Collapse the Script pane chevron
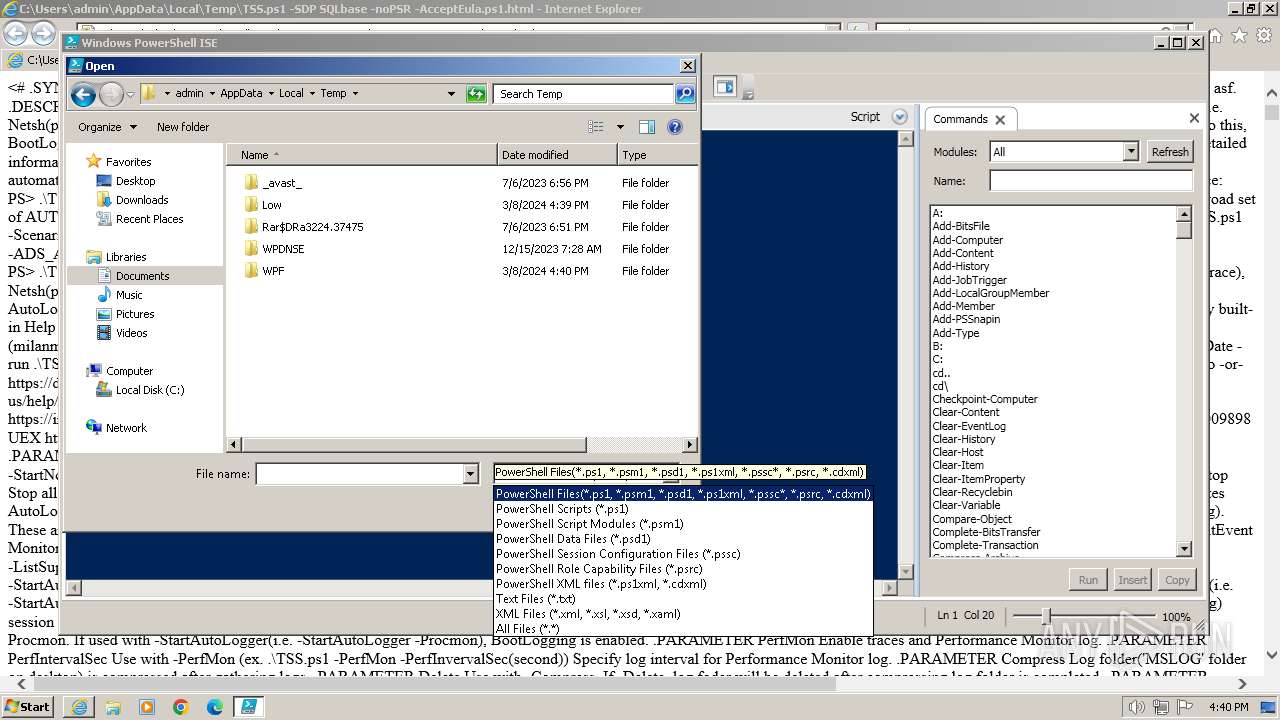The height and width of the screenshot is (720, 1280). (899, 117)
